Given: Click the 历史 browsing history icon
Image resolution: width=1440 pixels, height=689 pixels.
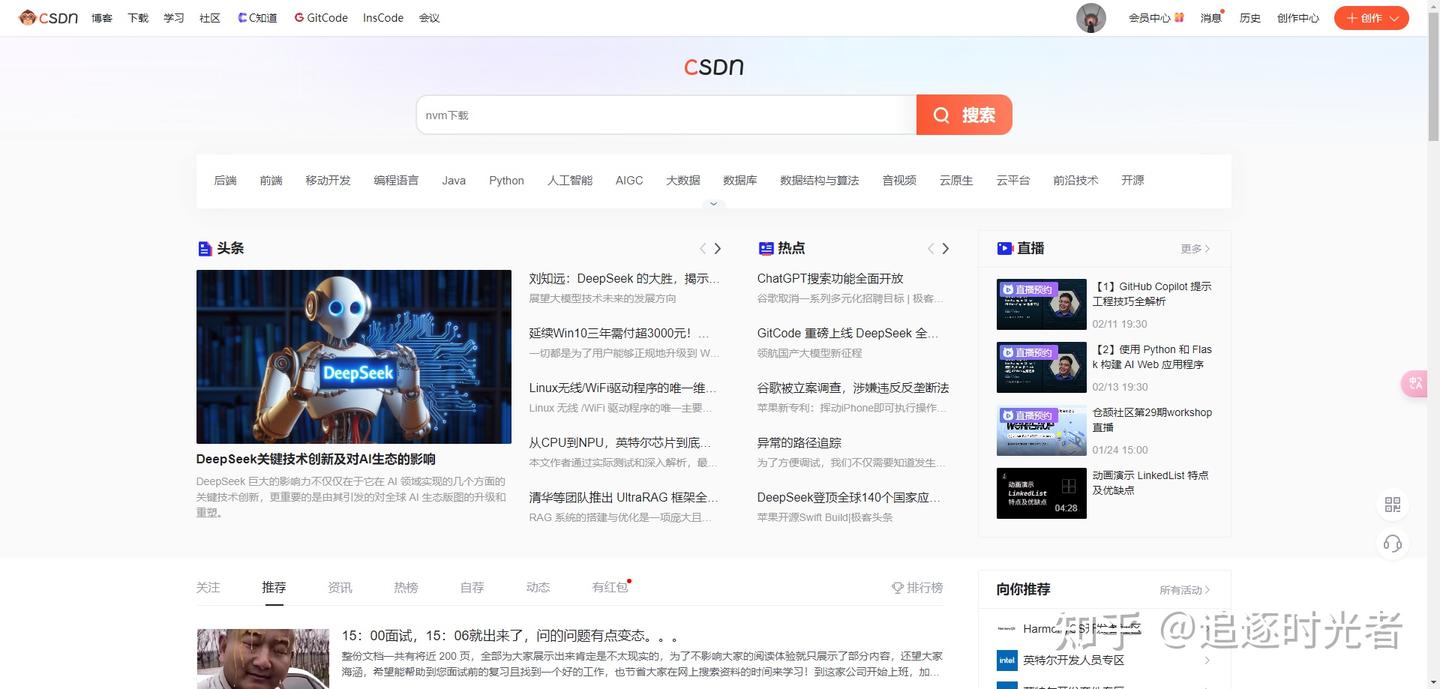Looking at the screenshot, I should 1248,17.
